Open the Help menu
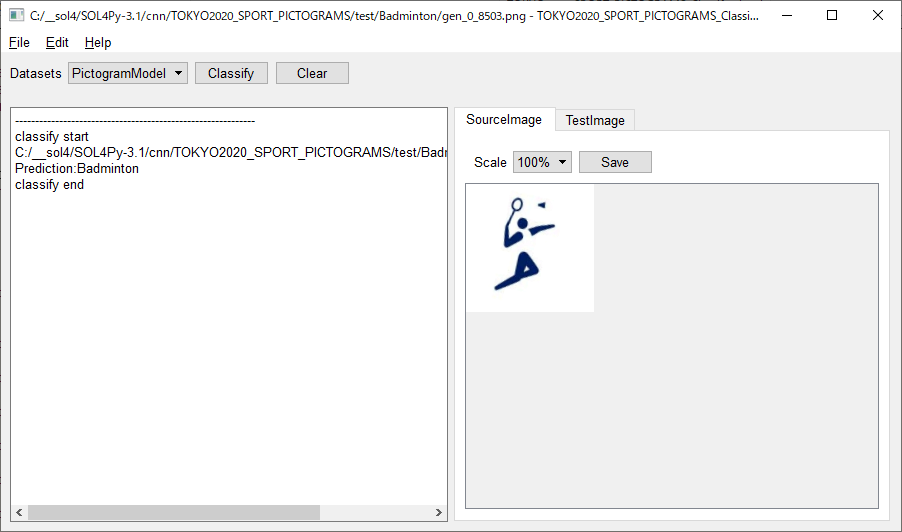 click(98, 43)
